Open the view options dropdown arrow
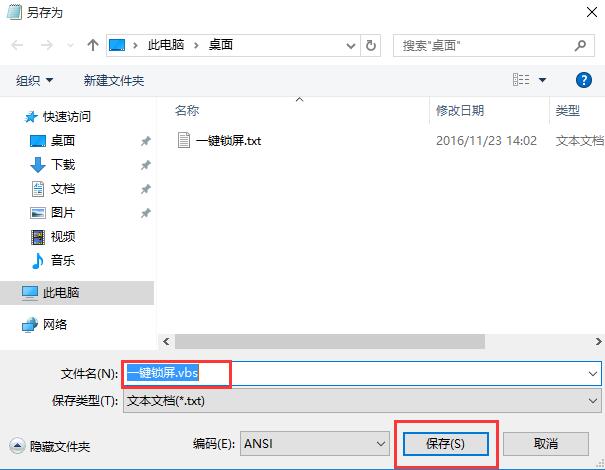Image resolution: width=605 pixels, height=470 pixels. coord(542,80)
